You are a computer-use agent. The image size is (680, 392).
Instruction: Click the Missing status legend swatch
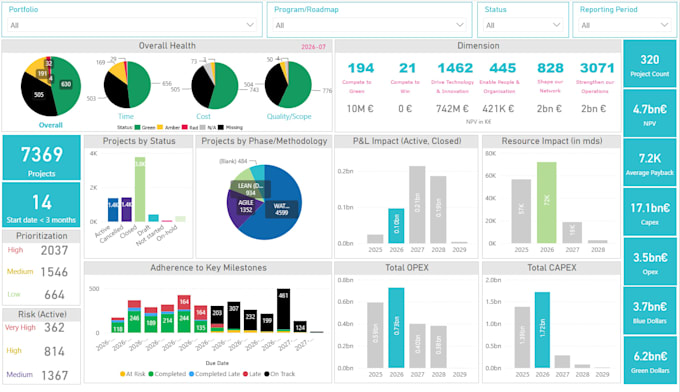click(x=221, y=127)
